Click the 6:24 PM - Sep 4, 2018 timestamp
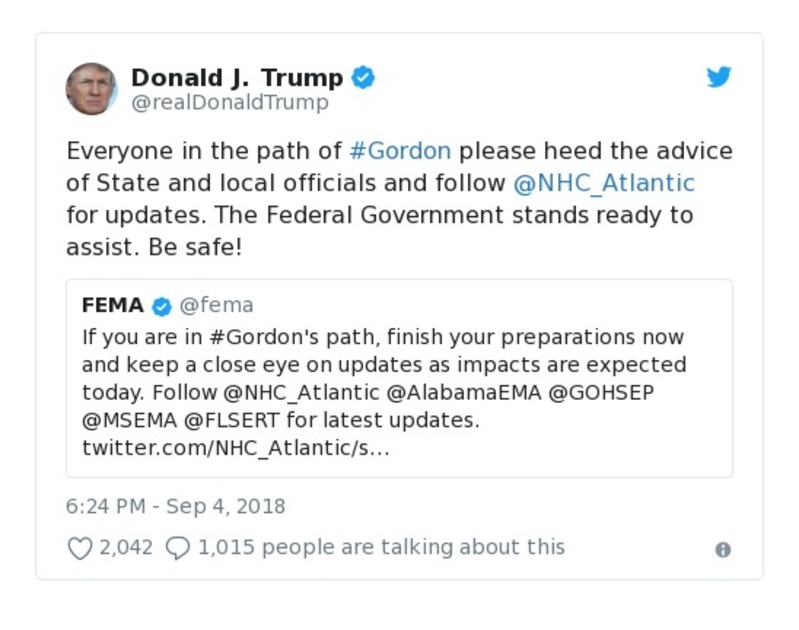 coord(175,506)
